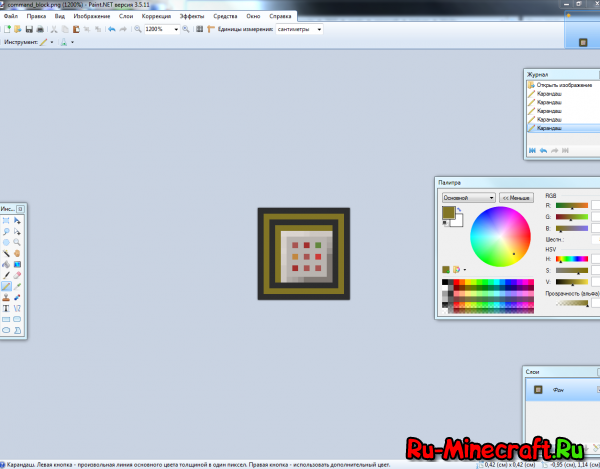Open the Слои menu

126,16
